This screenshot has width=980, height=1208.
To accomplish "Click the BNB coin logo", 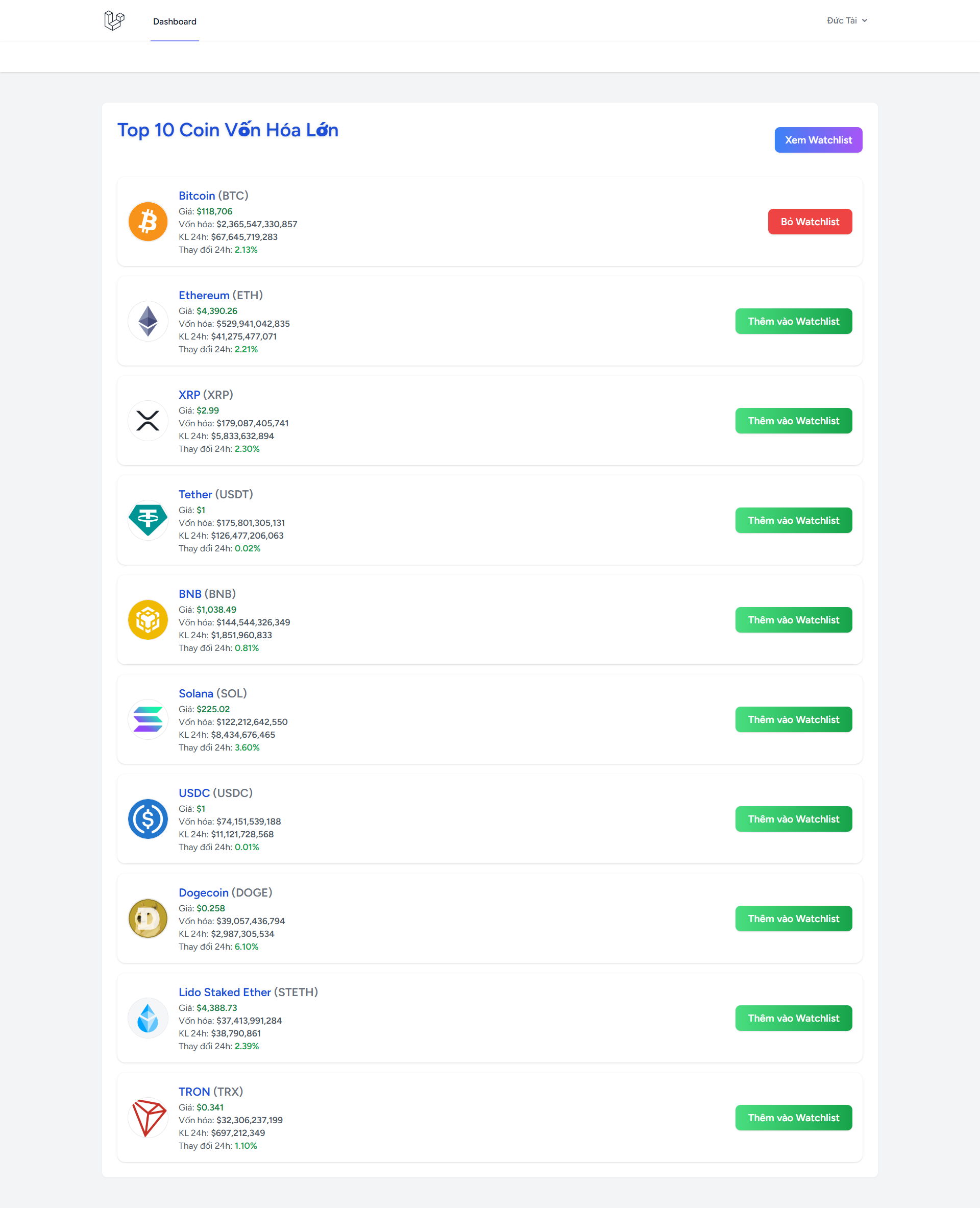I will [x=148, y=620].
